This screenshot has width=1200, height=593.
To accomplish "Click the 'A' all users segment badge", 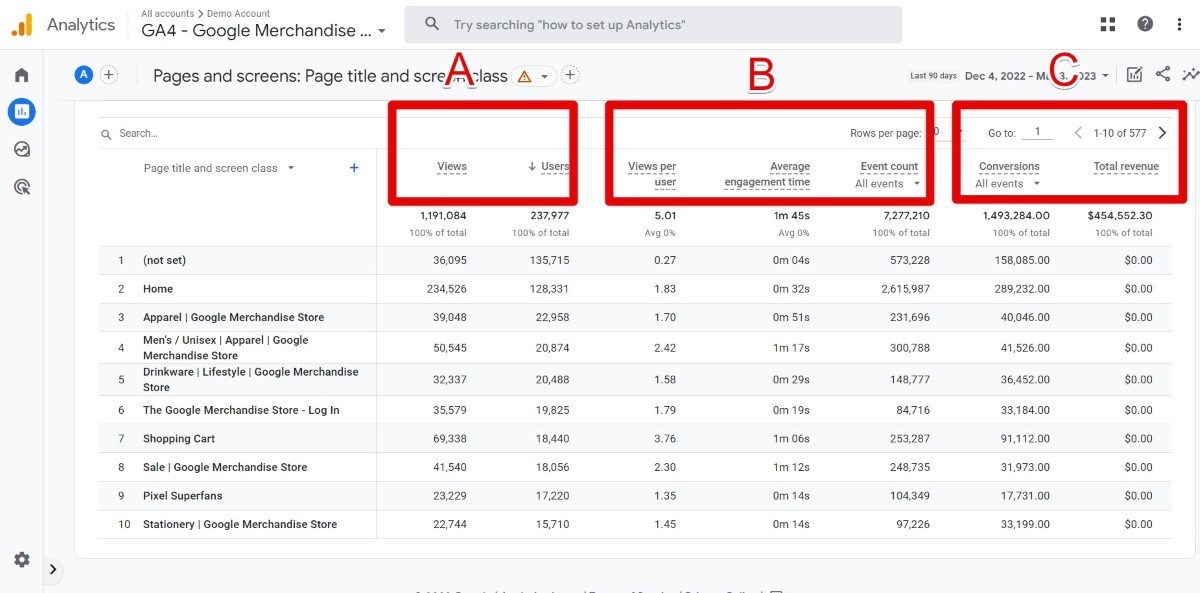I will 84,74.
